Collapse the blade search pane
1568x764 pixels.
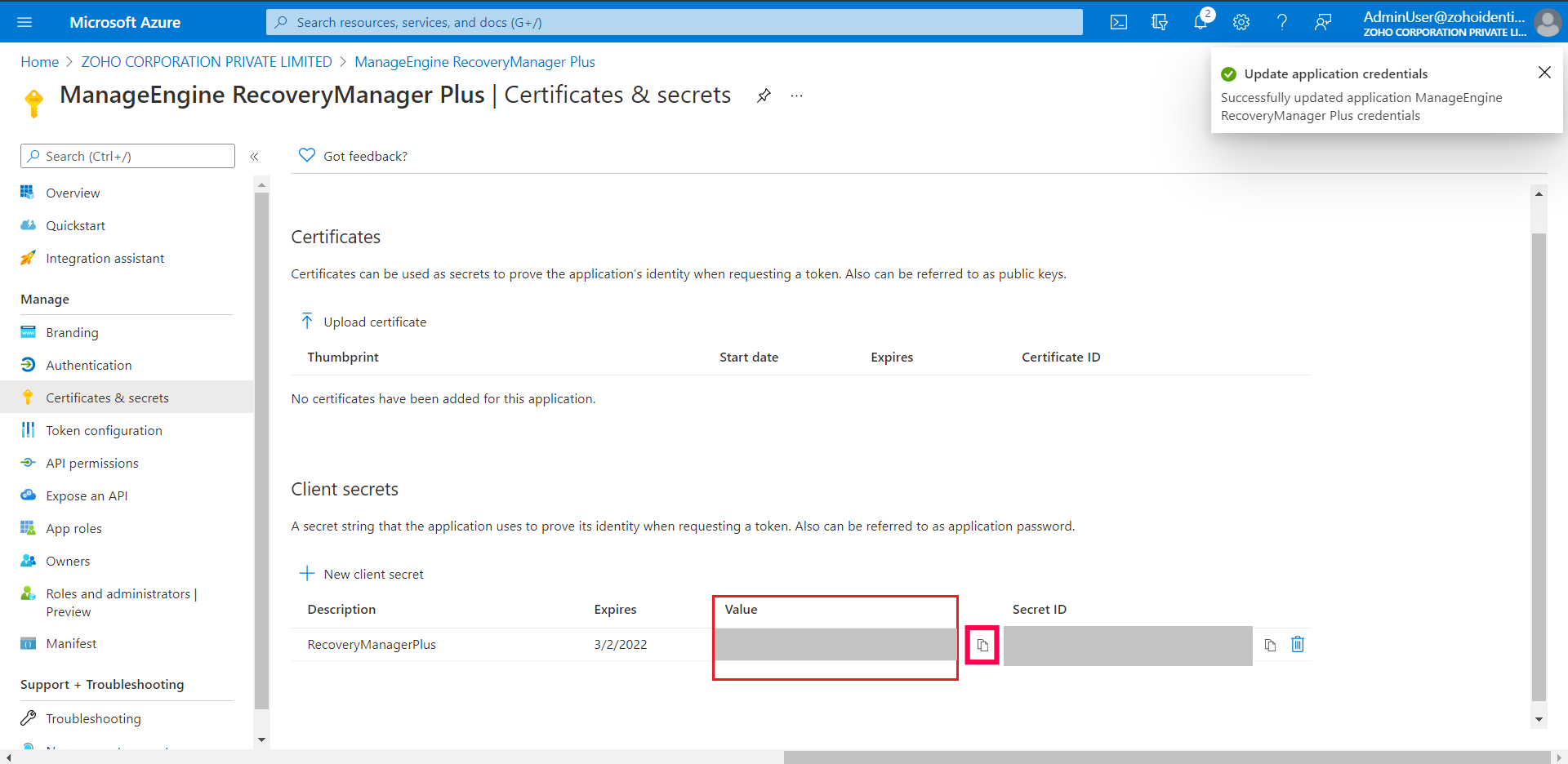[255, 156]
